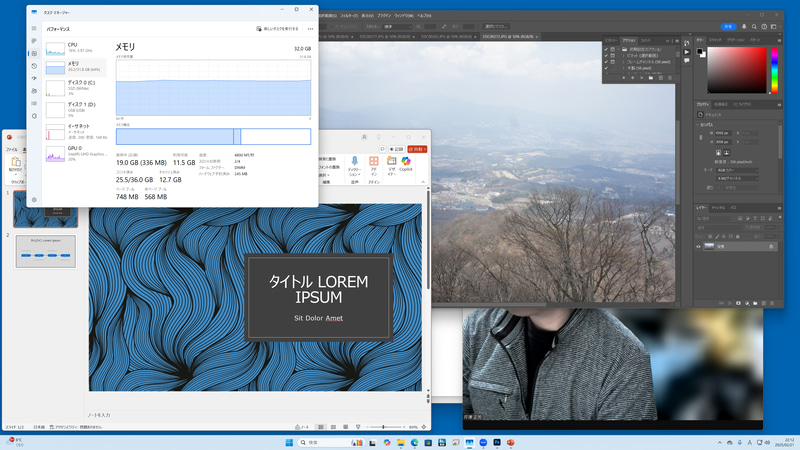
Task: Open Photoshop Help menu
Action: click(424, 16)
